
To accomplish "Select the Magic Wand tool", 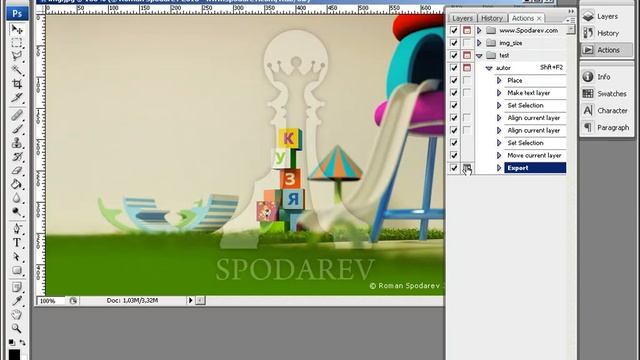I will coord(17,70).
